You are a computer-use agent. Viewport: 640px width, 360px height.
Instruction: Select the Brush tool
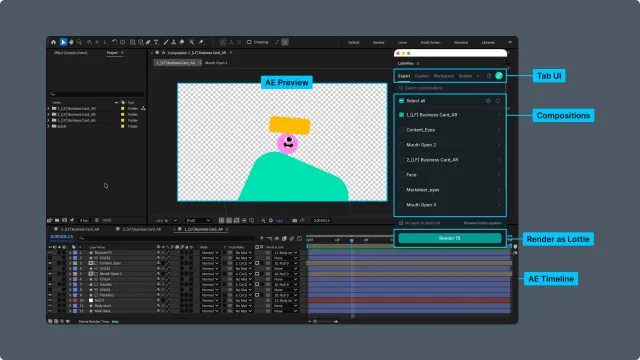[x=166, y=42]
